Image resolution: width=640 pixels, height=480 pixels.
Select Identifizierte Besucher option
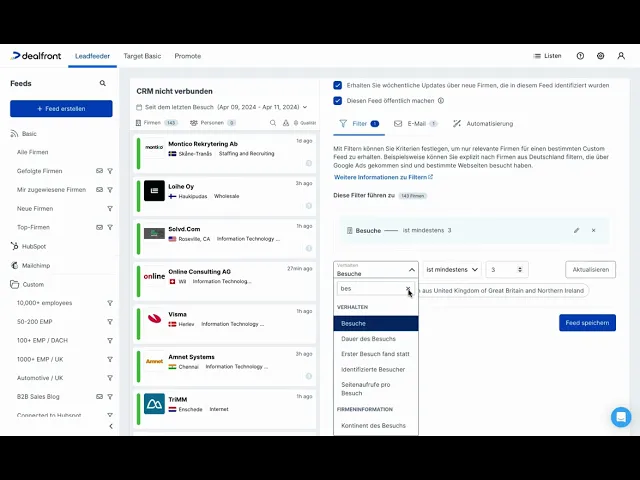[x=376, y=369]
